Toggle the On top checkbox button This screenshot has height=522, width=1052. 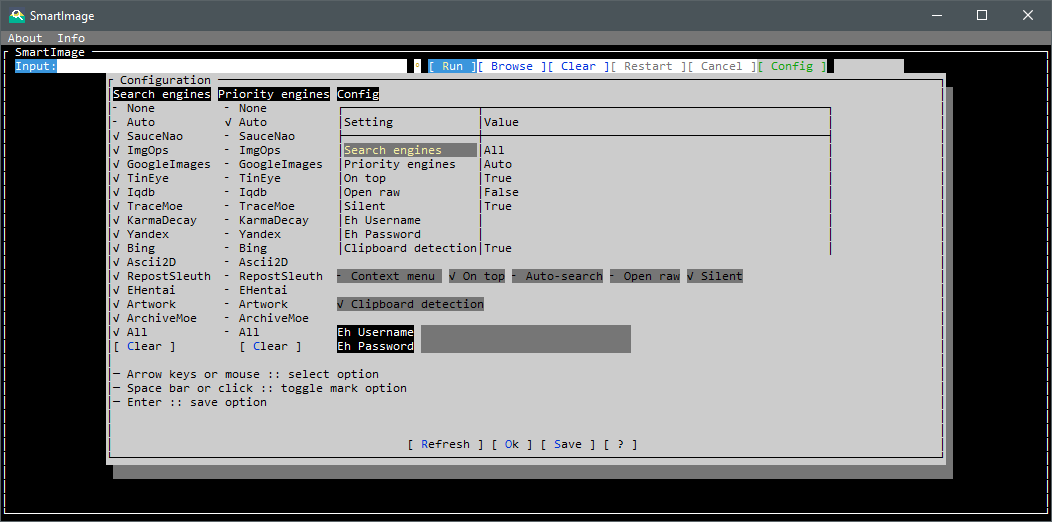[x=476, y=276]
